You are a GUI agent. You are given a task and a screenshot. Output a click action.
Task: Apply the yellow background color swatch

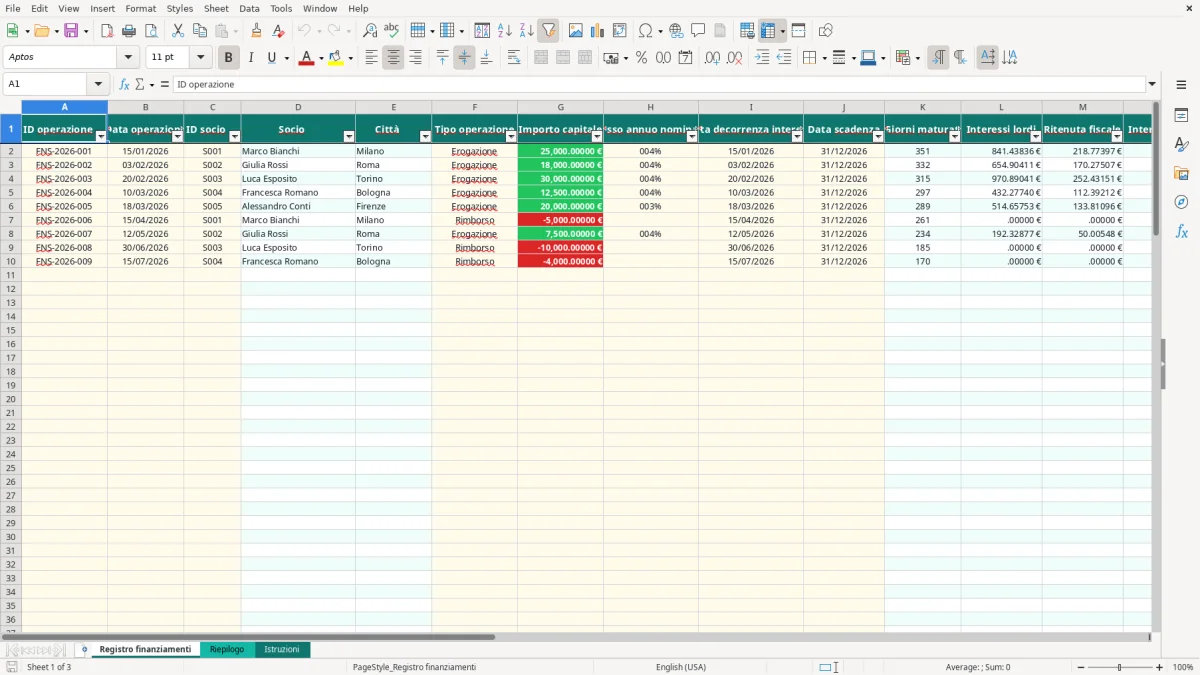[335, 58]
